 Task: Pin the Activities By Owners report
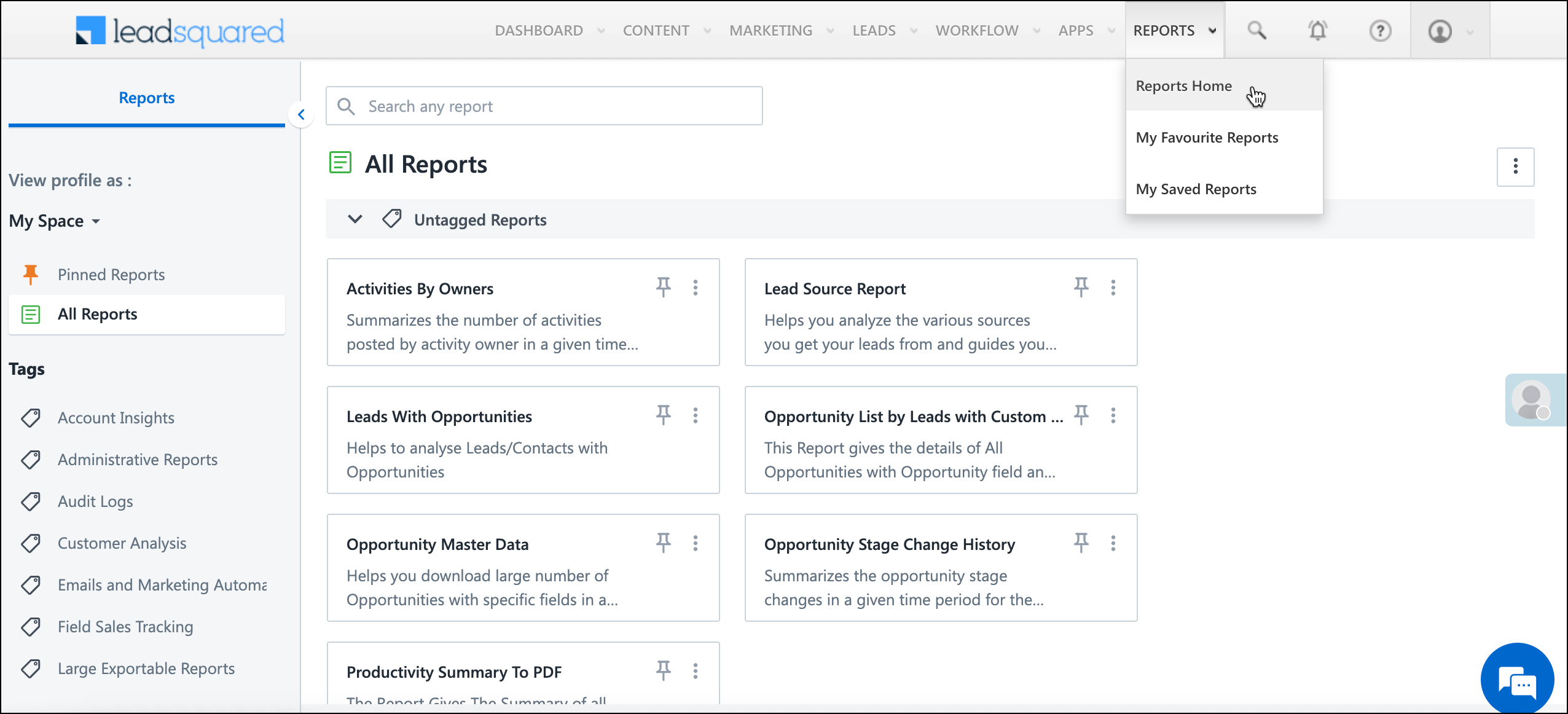pos(663,287)
